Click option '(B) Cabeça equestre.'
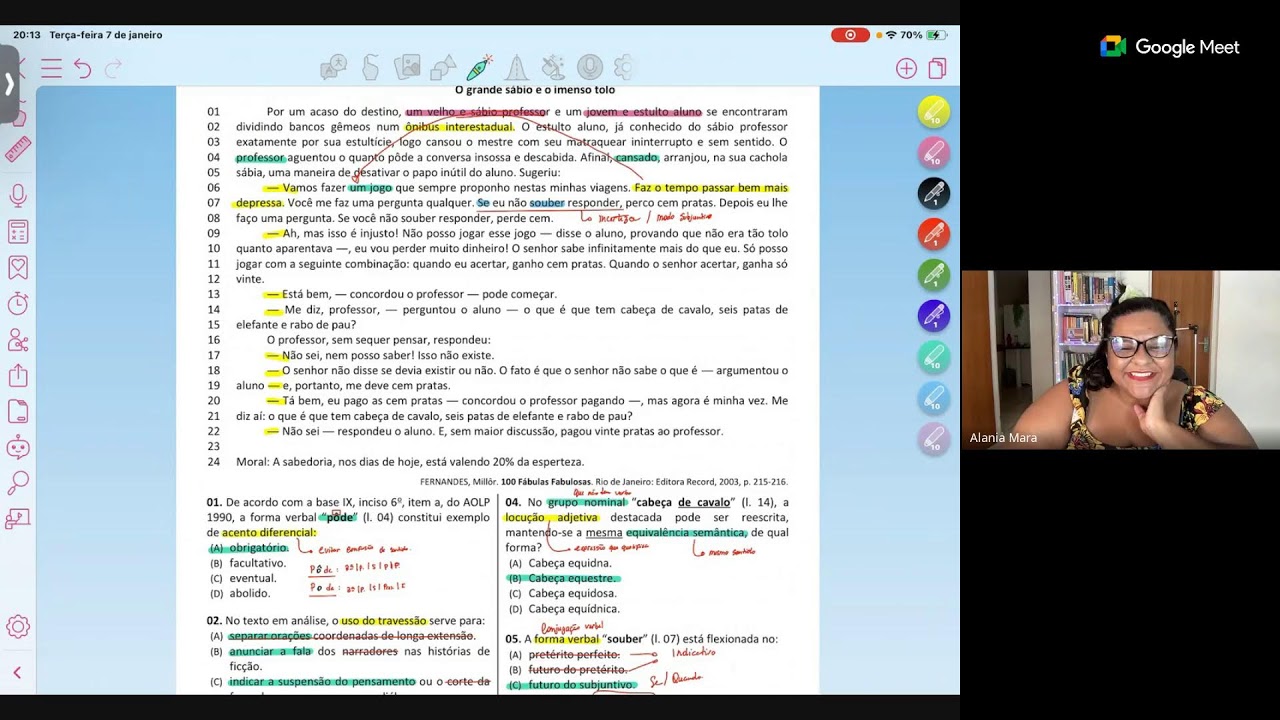 tap(563, 578)
